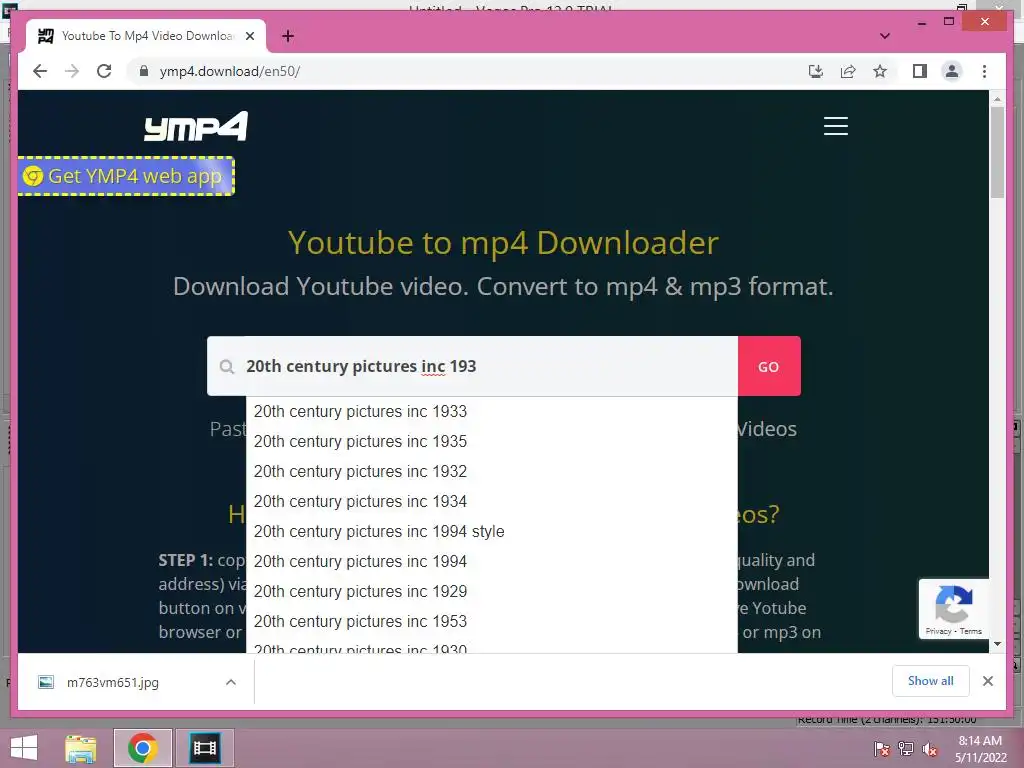This screenshot has width=1024, height=768.
Task: Open tab search chevron in title bar
Action: click(885, 36)
